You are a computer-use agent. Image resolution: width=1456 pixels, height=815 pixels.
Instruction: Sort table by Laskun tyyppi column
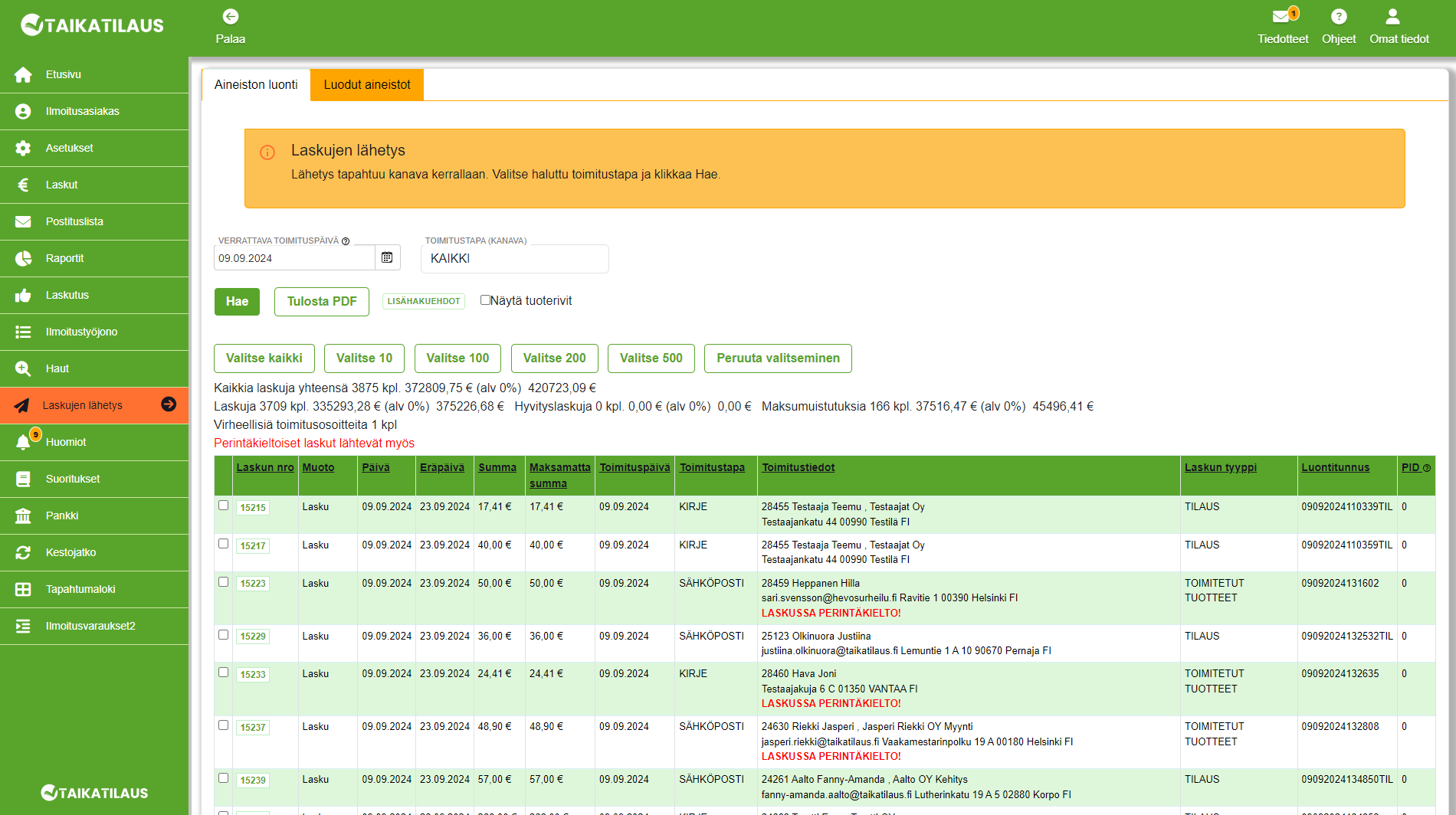pos(1221,467)
